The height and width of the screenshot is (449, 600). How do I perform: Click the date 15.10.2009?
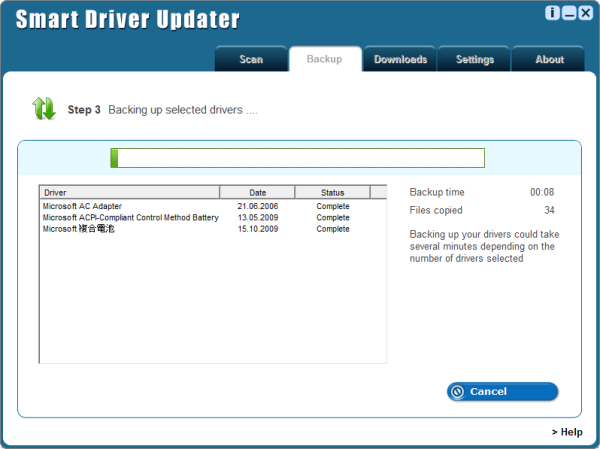(258, 229)
